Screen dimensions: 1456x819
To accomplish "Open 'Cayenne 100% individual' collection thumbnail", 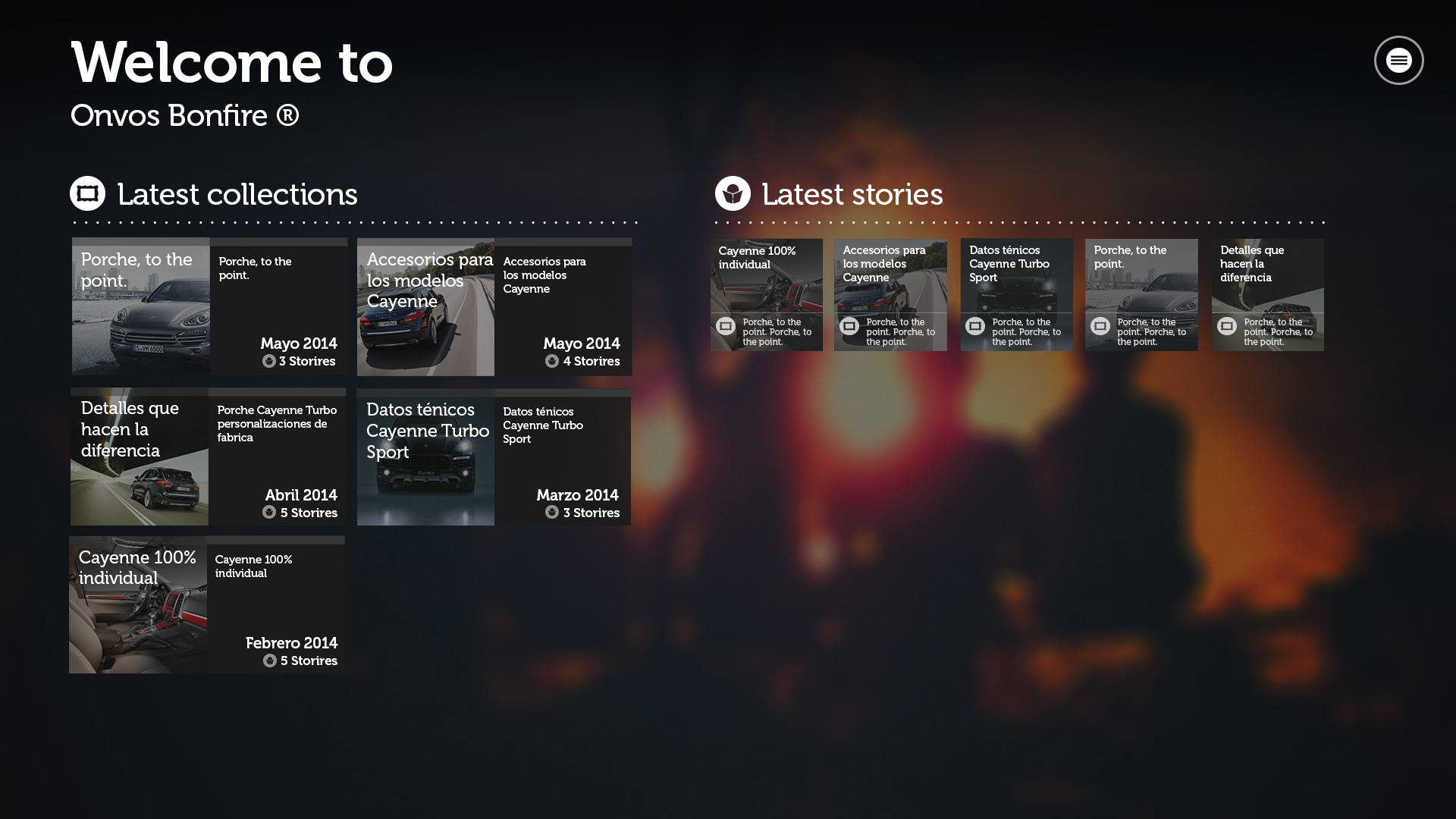I will click(x=138, y=604).
